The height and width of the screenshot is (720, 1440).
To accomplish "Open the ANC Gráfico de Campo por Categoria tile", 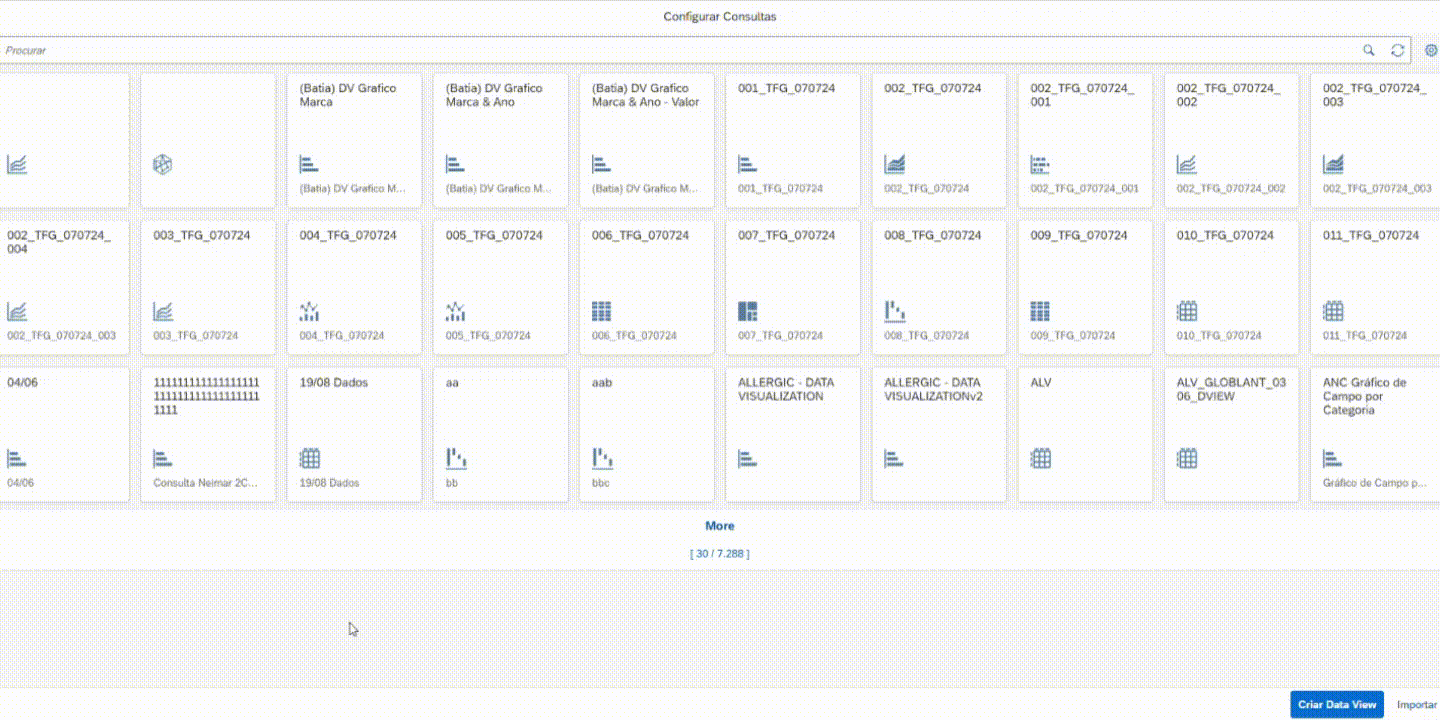I will [1376, 434].
